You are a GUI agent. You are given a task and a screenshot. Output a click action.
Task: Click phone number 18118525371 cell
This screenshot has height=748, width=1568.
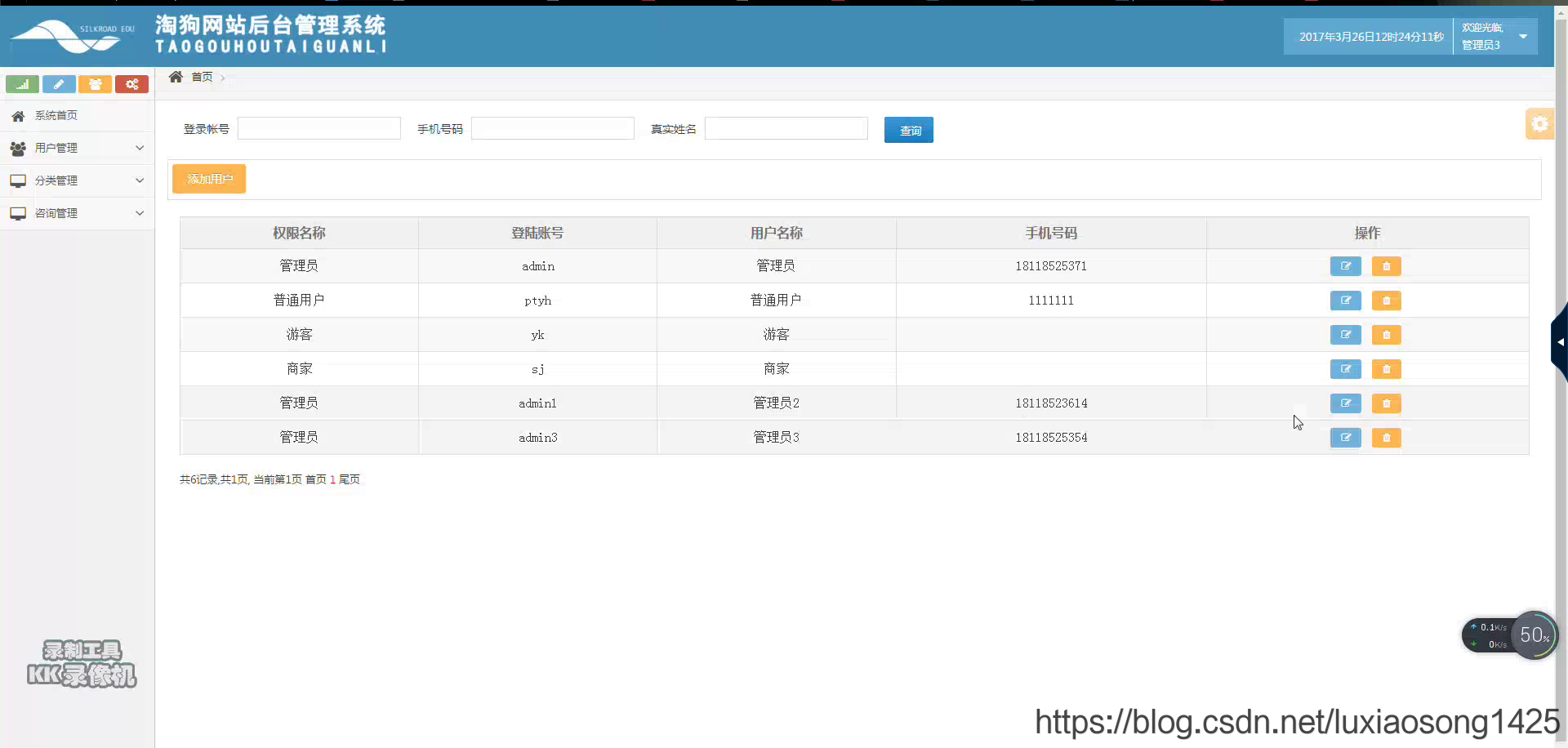coord(1051,266)
